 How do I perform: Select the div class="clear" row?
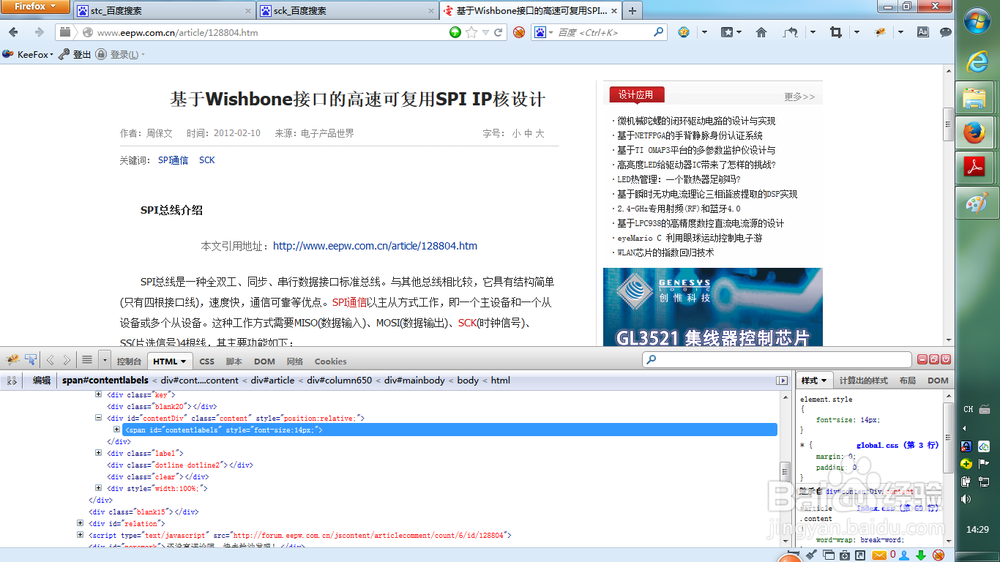point(158,477)
